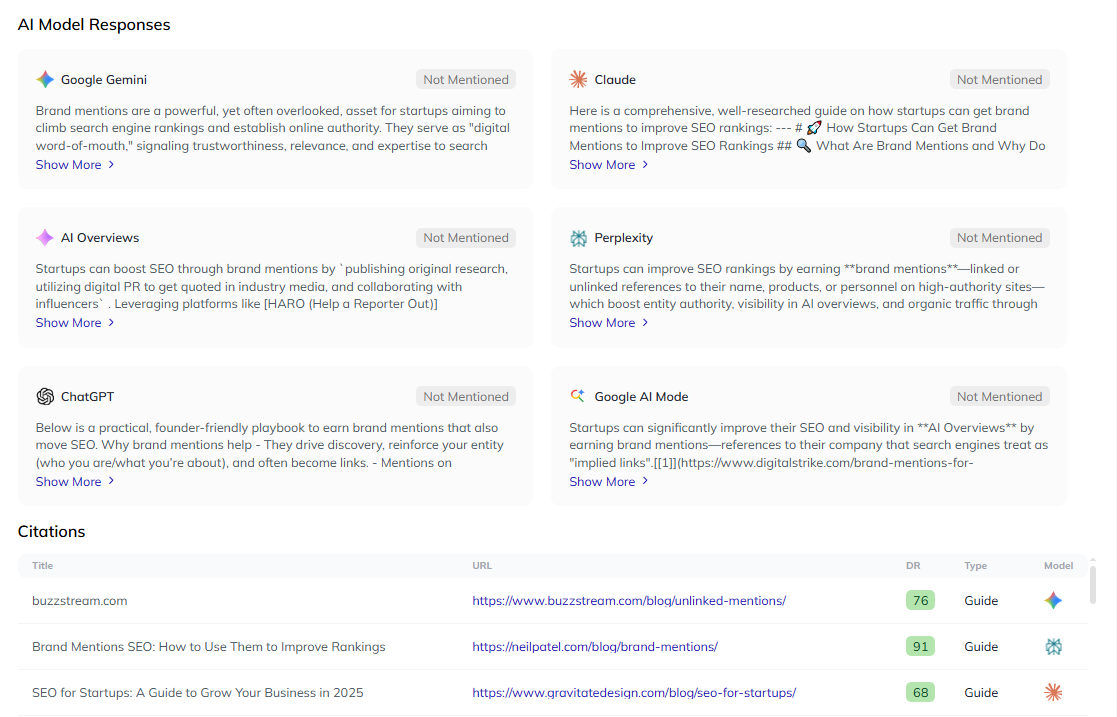1117x717 pixels.
Task: Click DR score 76 badge
Action: (x=920, y=600)
